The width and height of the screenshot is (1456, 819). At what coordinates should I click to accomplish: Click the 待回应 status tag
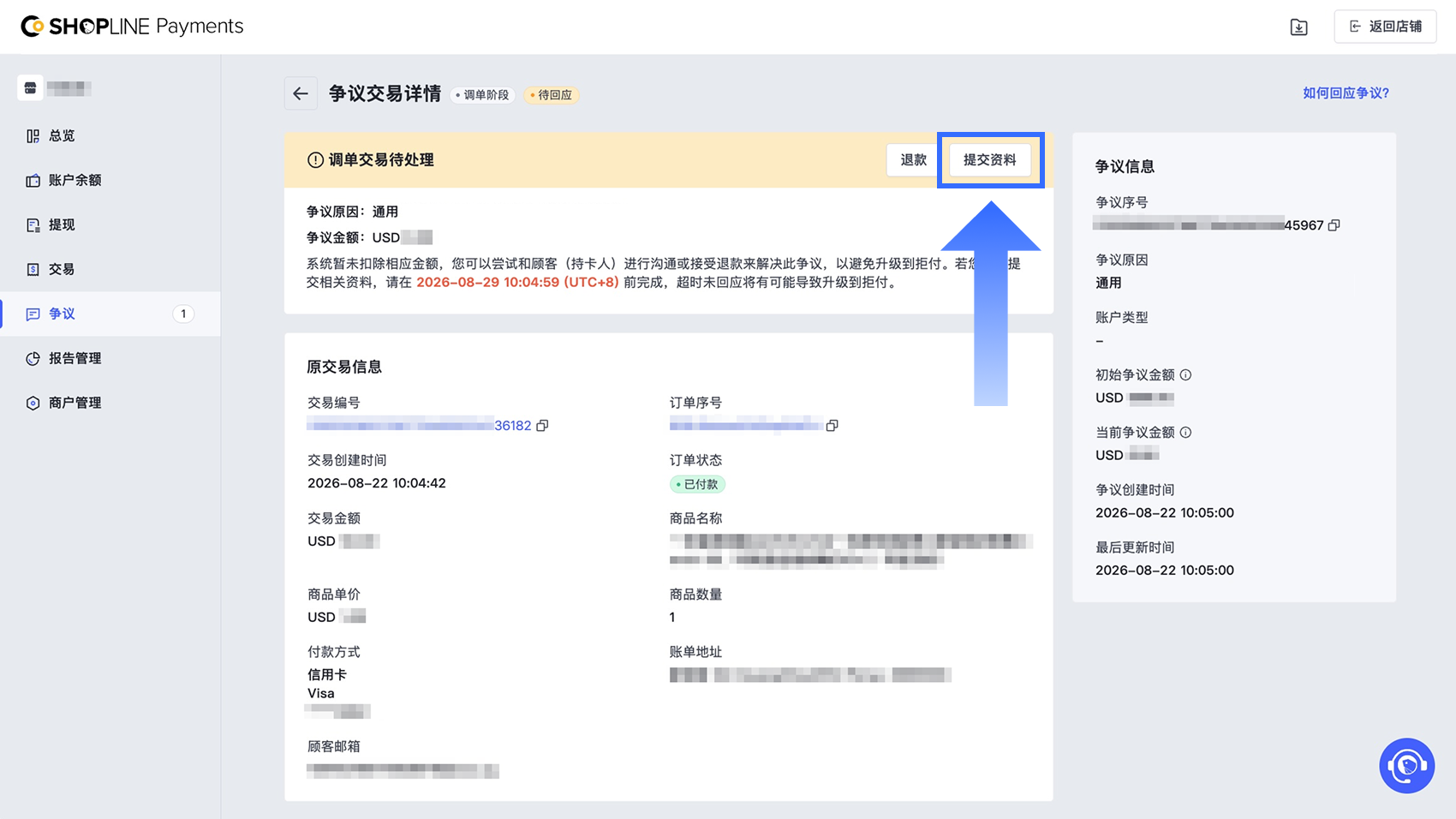point(551,95)
